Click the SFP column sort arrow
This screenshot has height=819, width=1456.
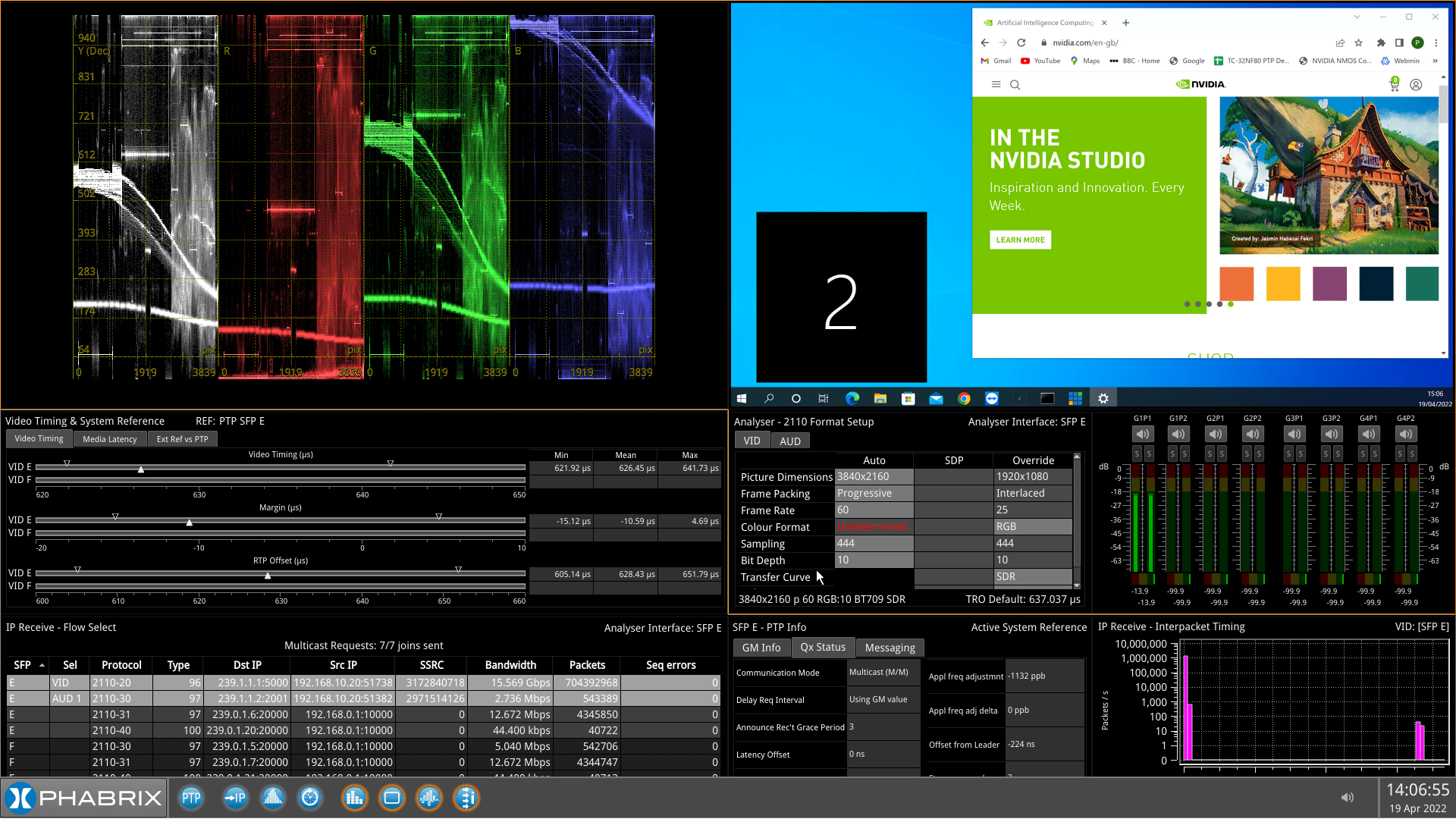point(41,665)
